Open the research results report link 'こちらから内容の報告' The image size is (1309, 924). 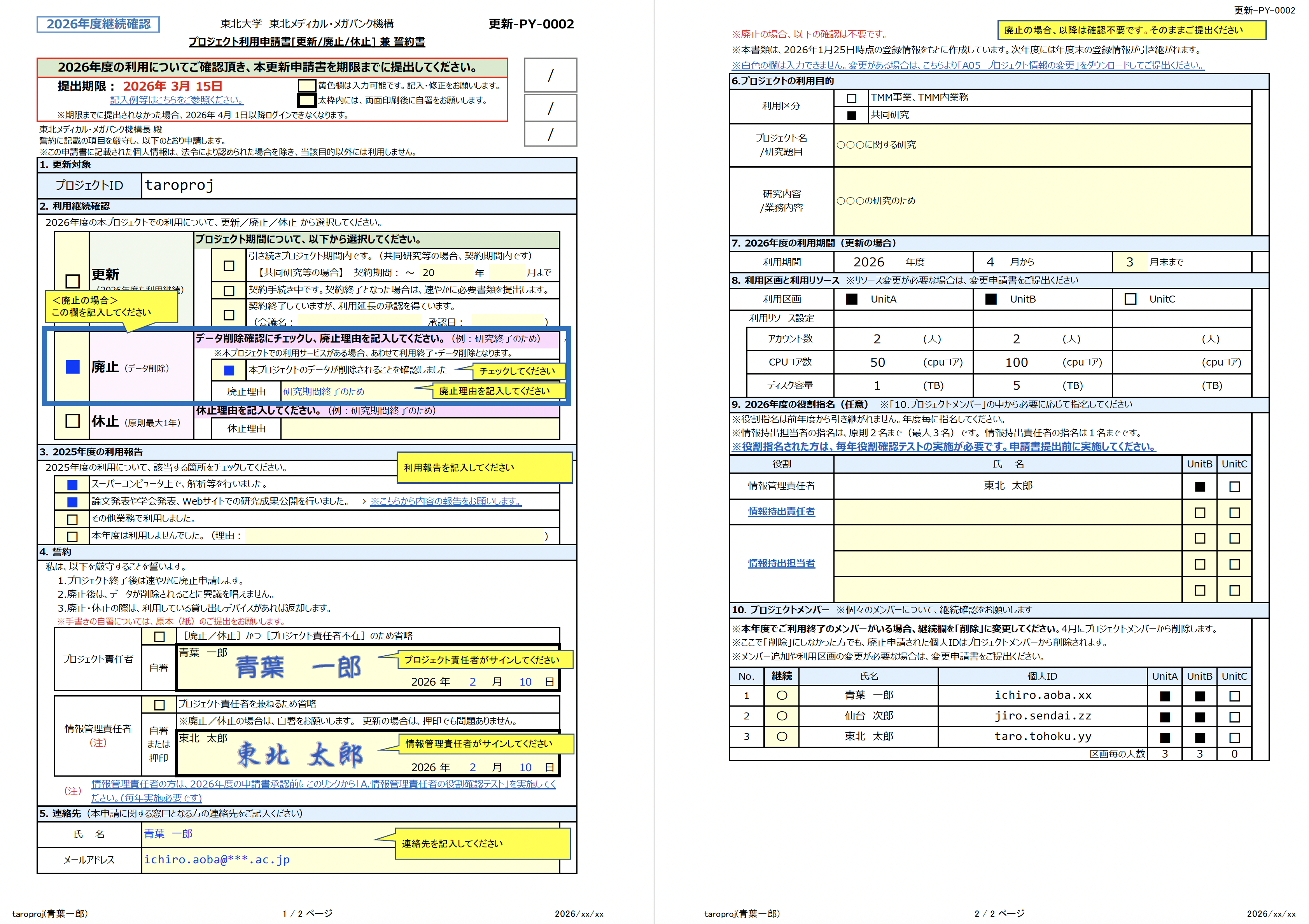pos(445,501)
